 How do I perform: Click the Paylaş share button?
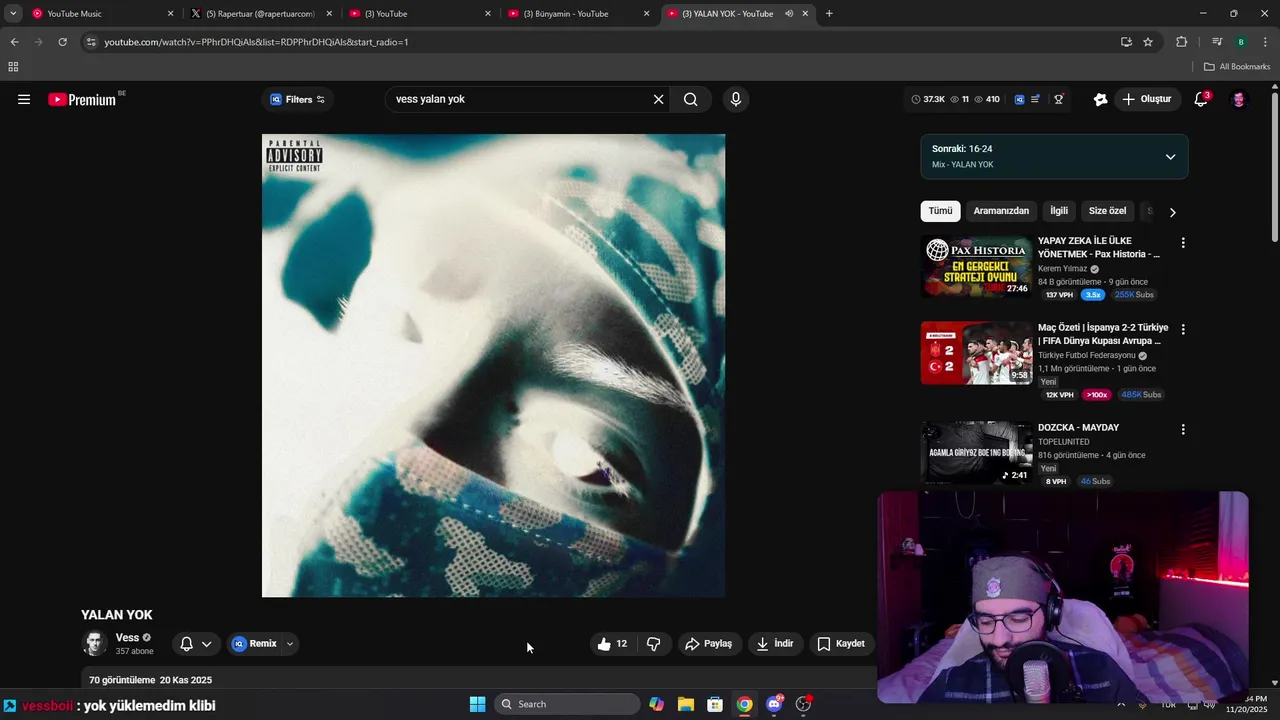[x=708, y=644]
